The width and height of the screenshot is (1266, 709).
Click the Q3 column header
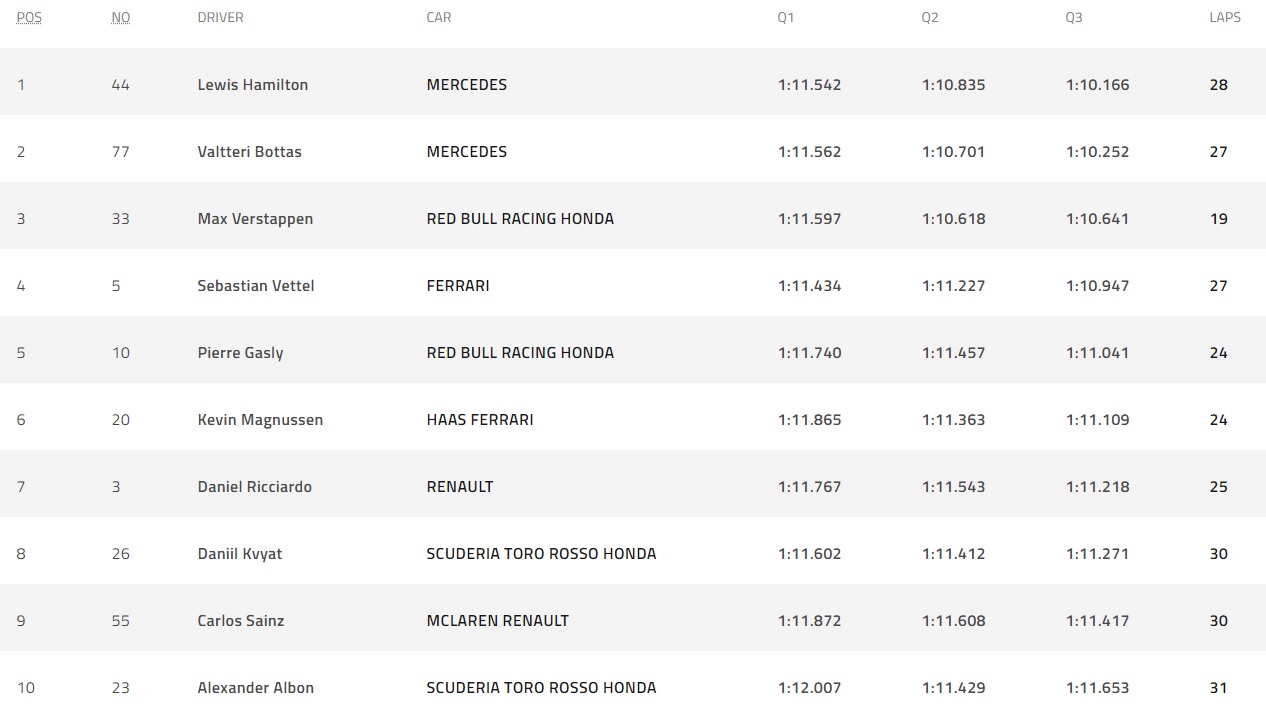(x=1074, y=18)
